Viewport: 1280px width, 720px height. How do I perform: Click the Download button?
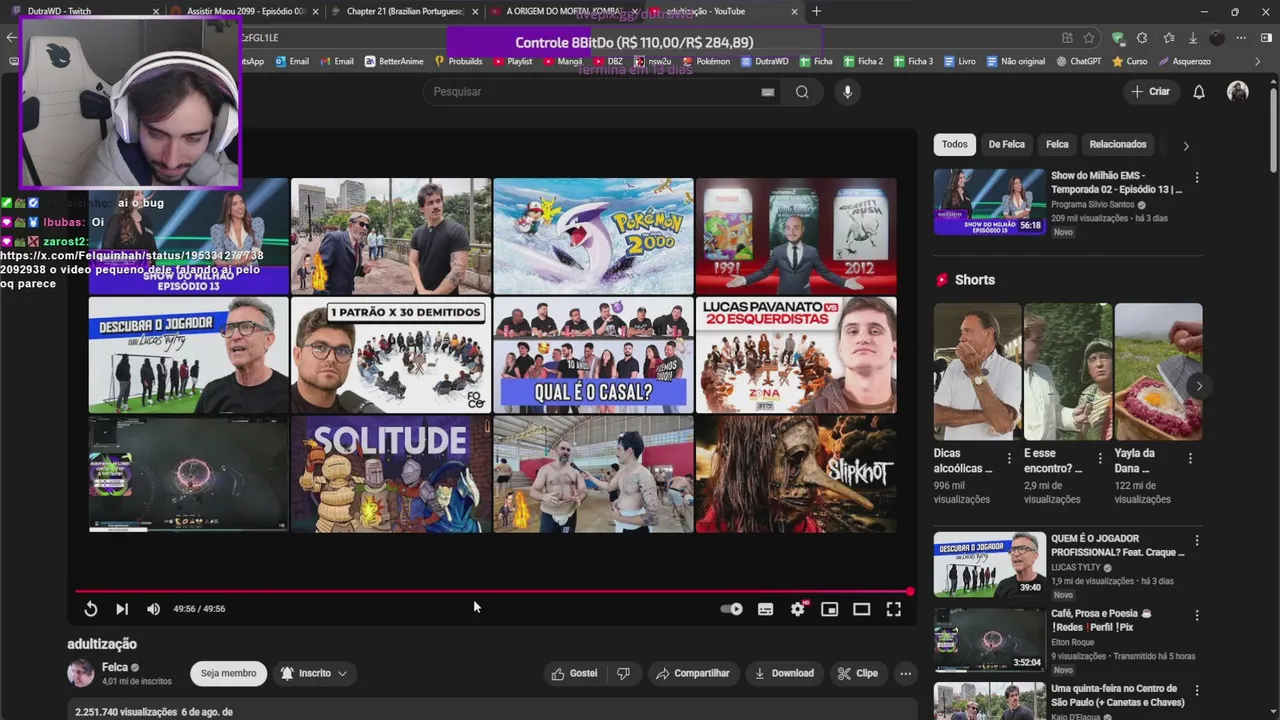click(x=784, y=673)
